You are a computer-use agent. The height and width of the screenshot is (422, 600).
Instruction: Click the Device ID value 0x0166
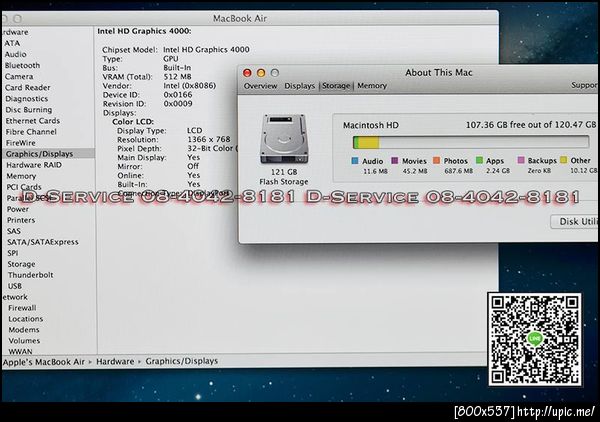(178, 95)
